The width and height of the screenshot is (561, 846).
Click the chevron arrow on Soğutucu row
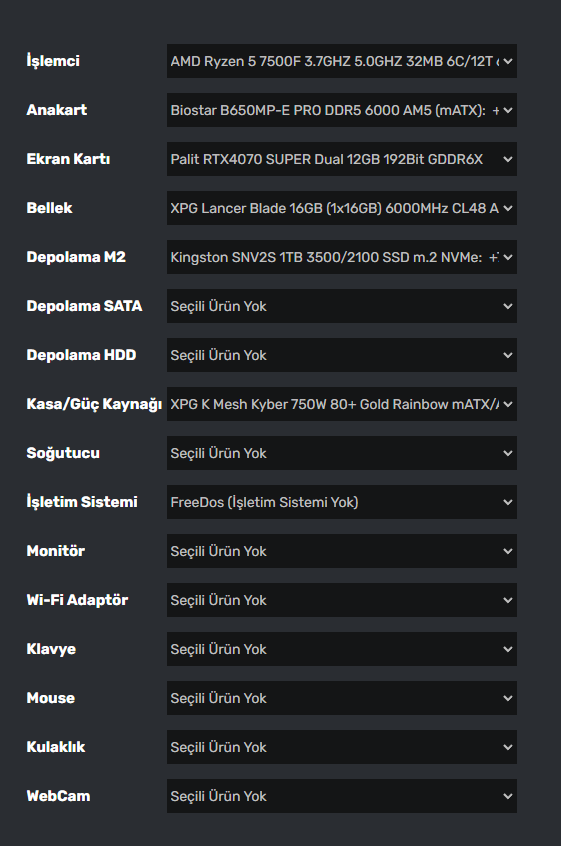508,453
